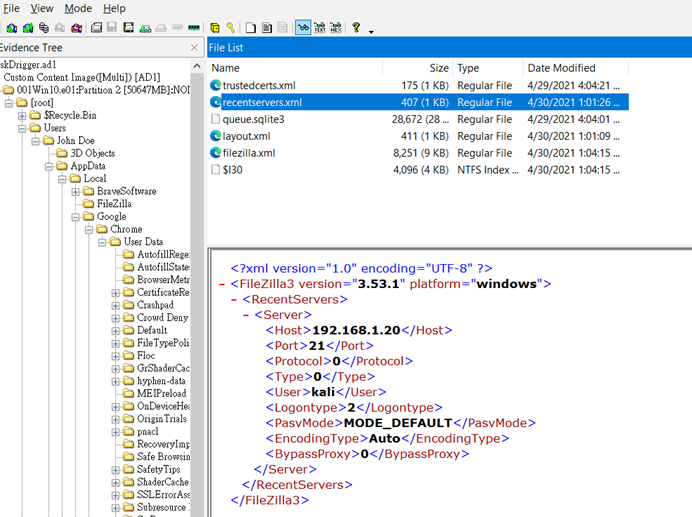Viewport: 692px width, 517px height.
Task: Collapse the Server XML element
Action: (246, 315)
